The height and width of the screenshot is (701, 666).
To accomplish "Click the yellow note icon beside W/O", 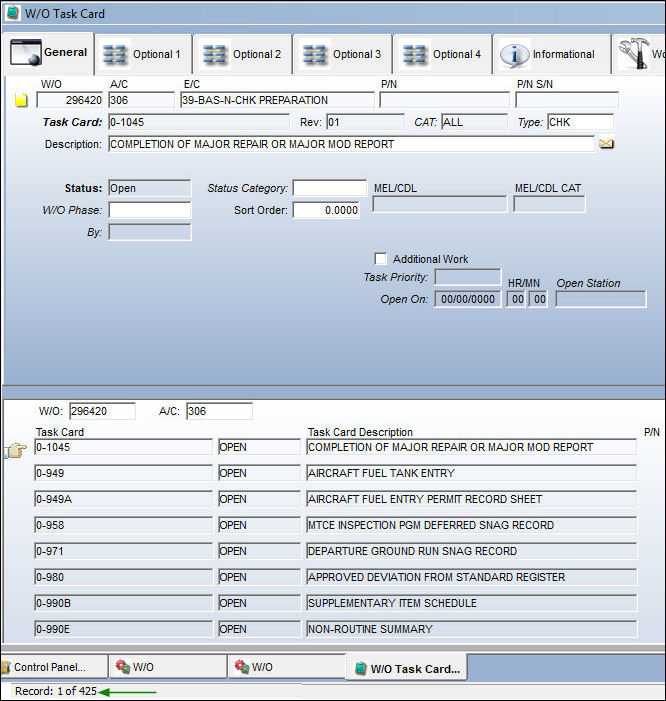I will pyautogui.click(x=21, y=100).
